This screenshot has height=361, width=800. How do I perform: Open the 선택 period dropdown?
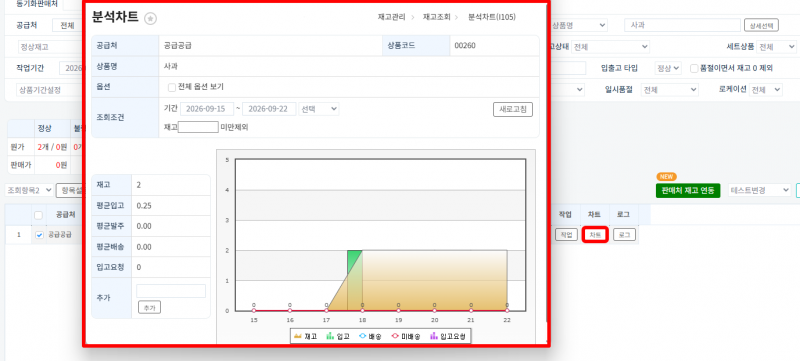319,109
